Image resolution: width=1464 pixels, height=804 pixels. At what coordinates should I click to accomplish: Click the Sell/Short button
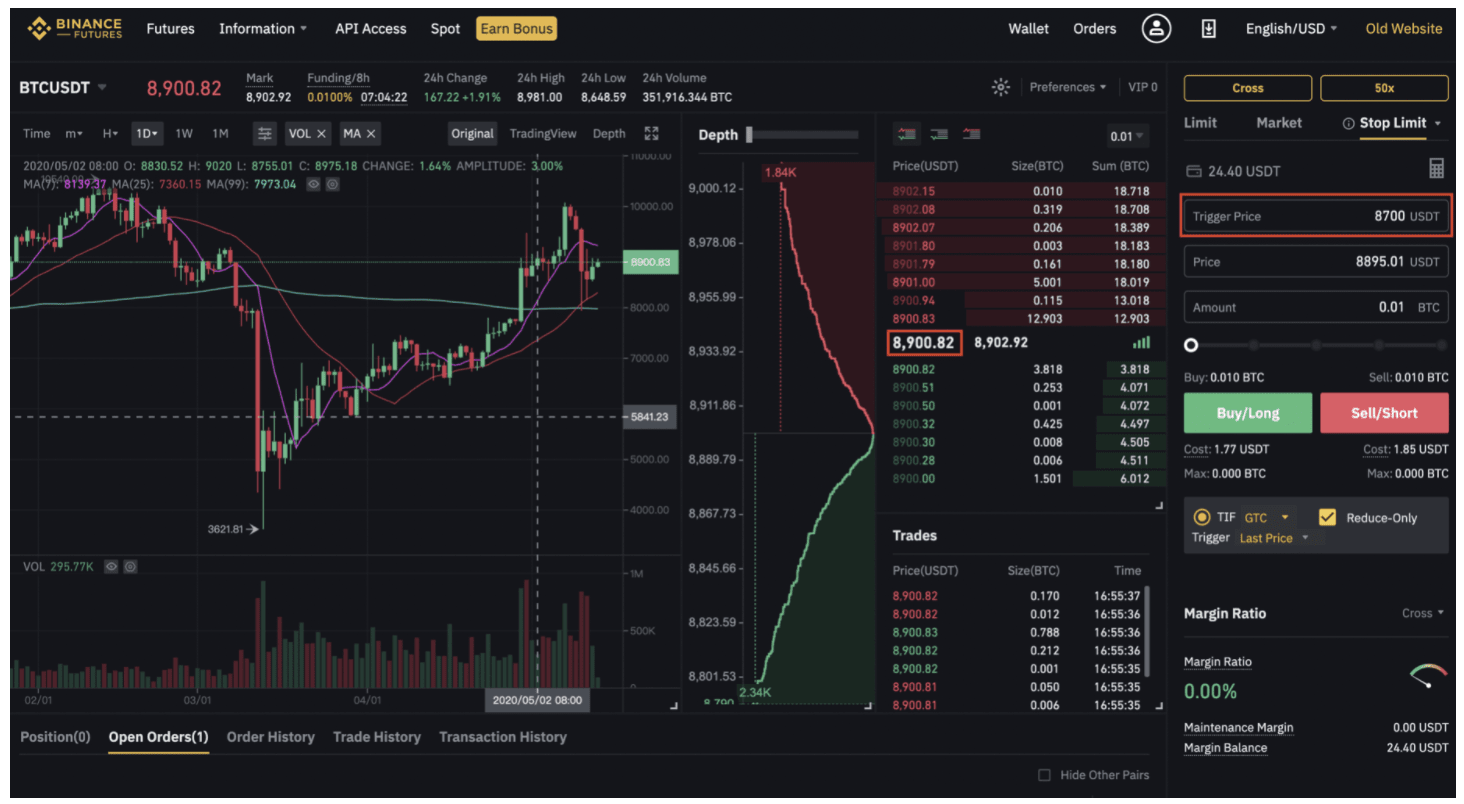click(x=1384, y=413)
